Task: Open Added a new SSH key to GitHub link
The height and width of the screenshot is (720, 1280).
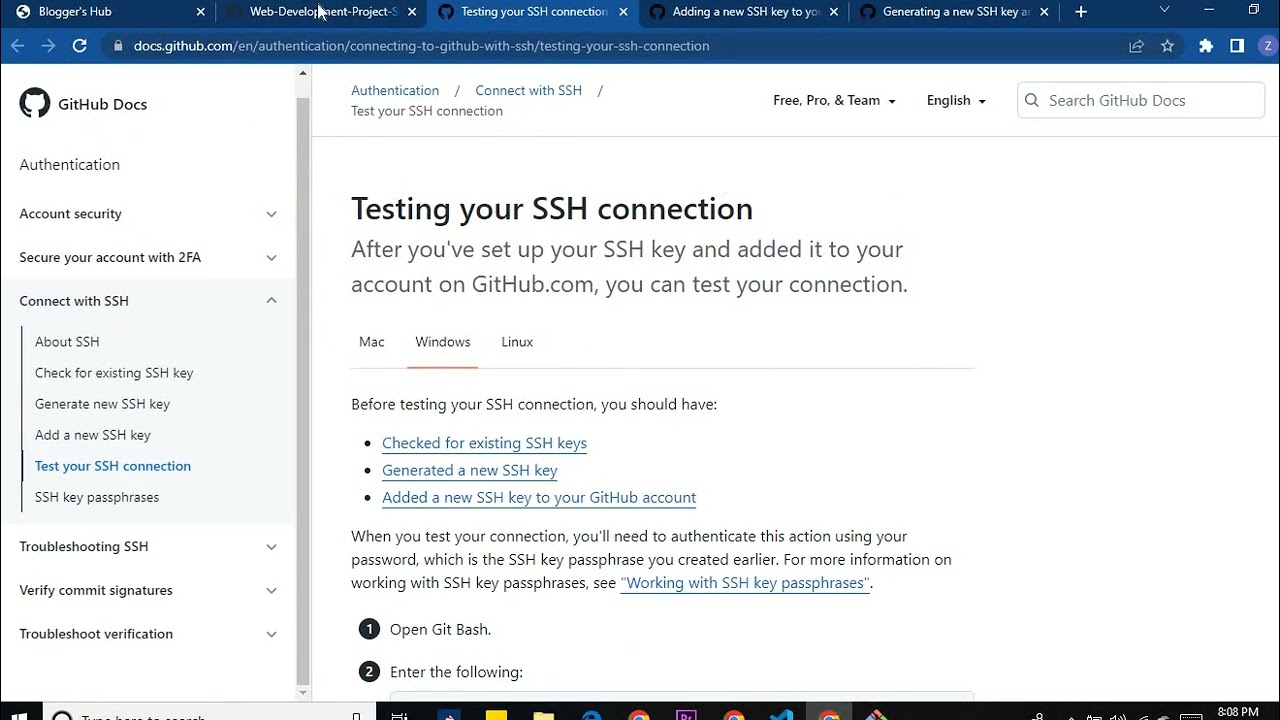Action: point(539,497)
